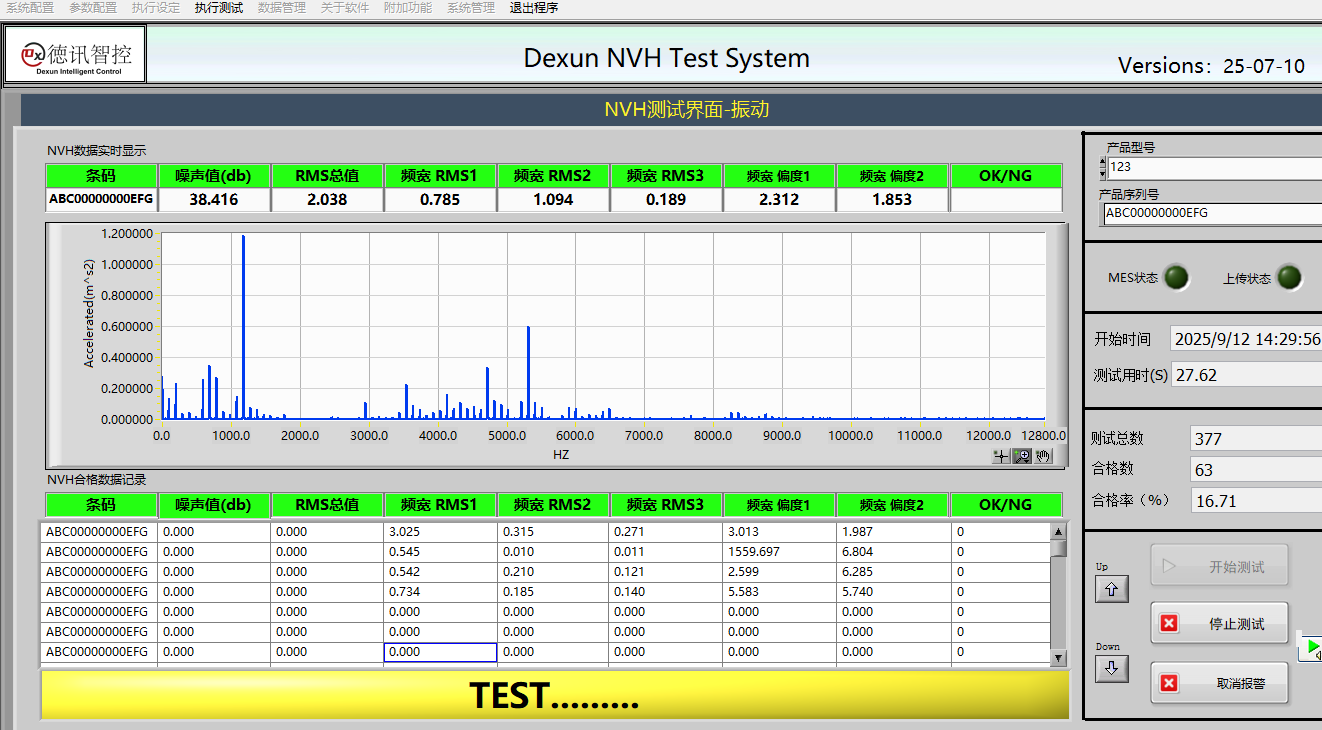Increment 产品型号 using the up stepper arrow

coord(1103,161)
